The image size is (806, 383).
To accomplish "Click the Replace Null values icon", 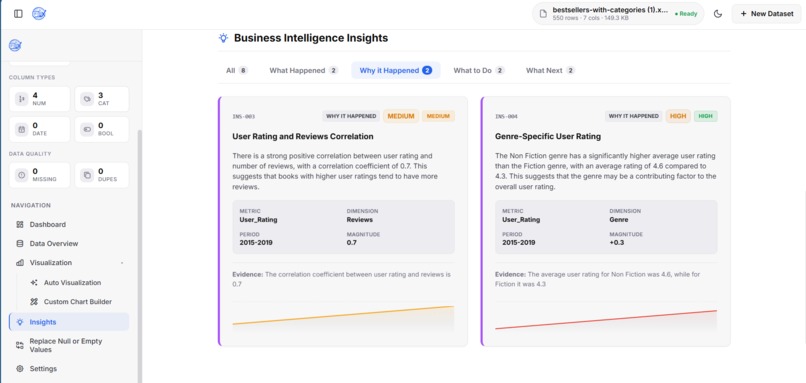I will 20,345.
